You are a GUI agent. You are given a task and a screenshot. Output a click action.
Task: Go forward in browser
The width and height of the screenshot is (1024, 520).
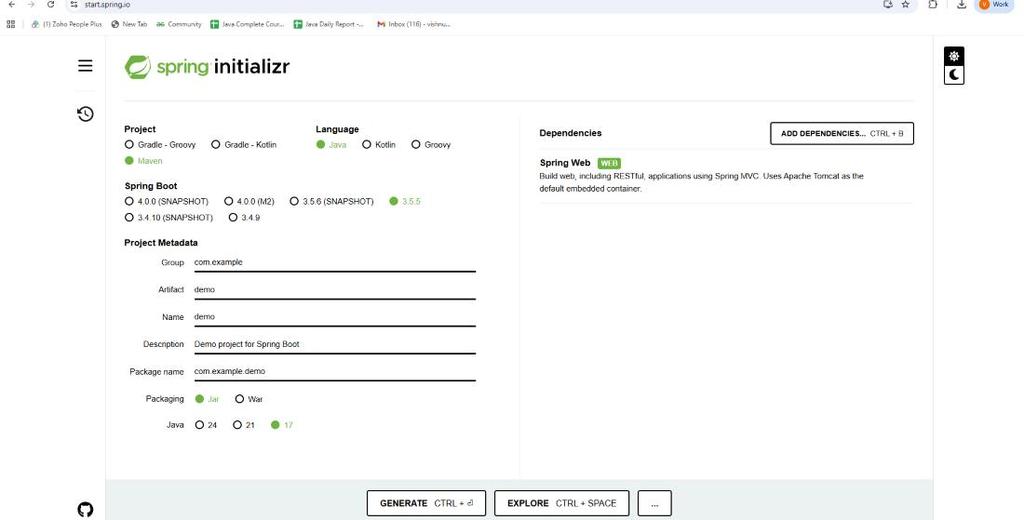tap(31, 5)
